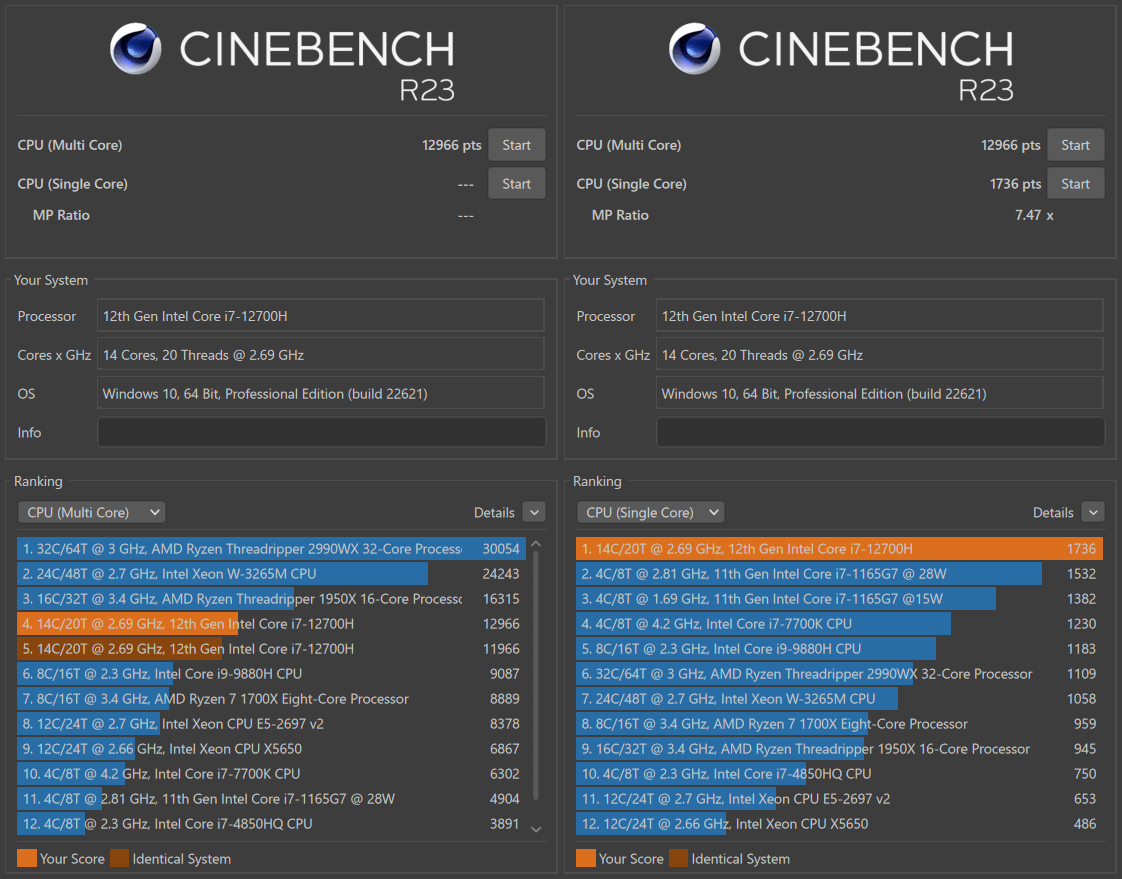
Task: Select Ryzen Threadripper 2990WX row scoring 30054
Action: pyautogui.click(x=271, y=548)
